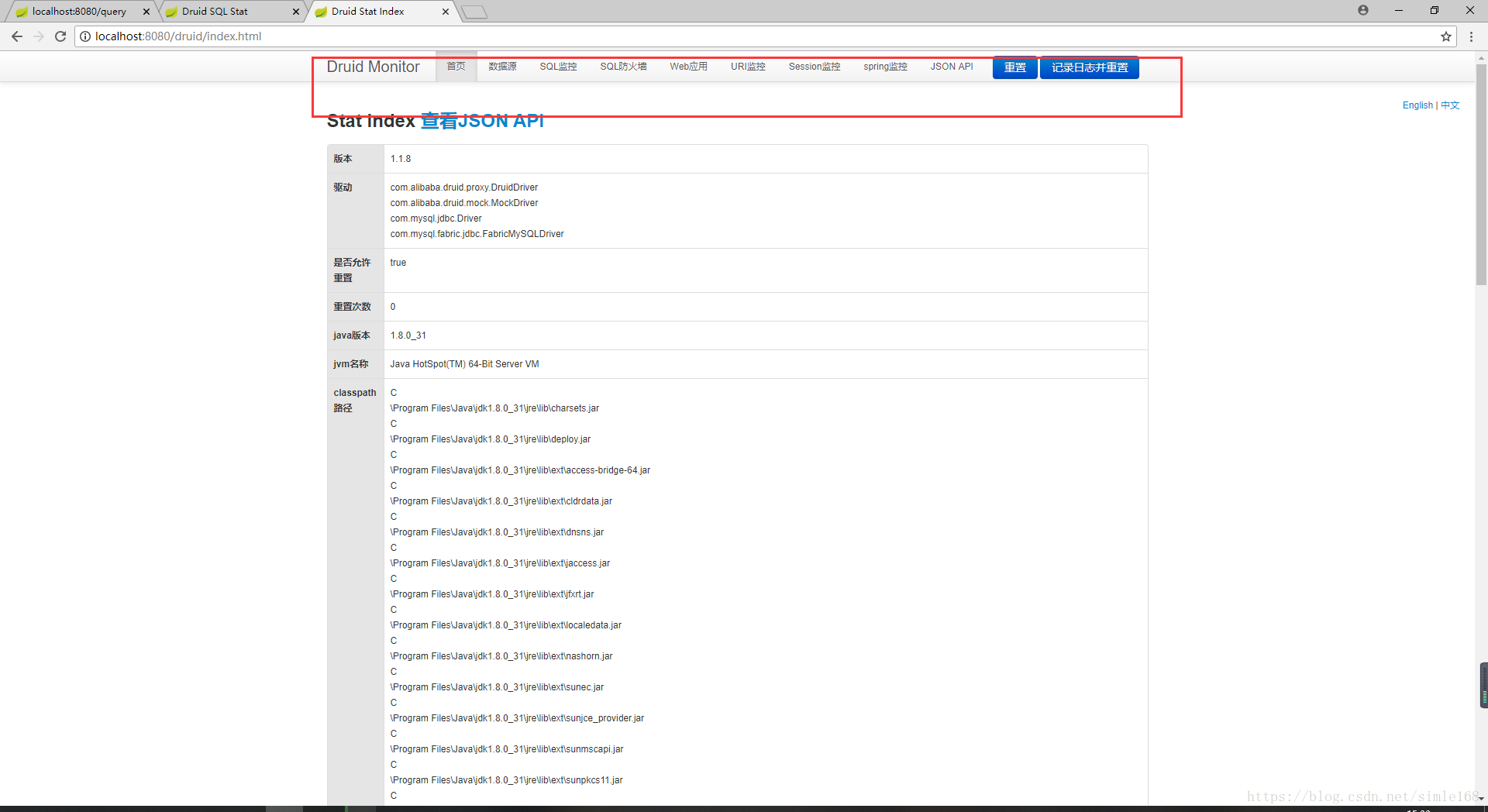Click java version value 1.8.0_31
This screenshot has height=812, width=1488.
click(x=408, y=335)
